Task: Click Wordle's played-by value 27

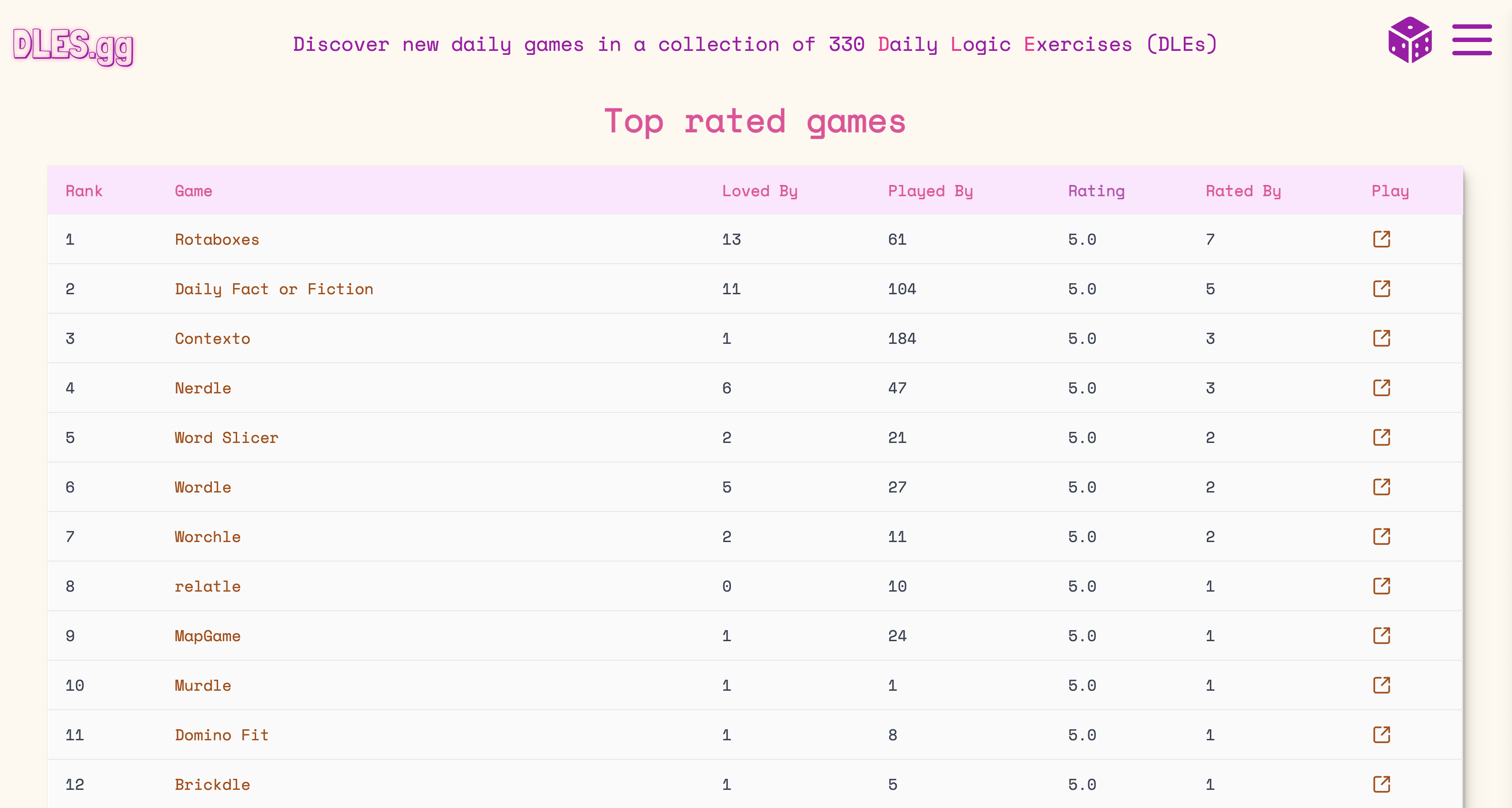Action: point(897,487)
